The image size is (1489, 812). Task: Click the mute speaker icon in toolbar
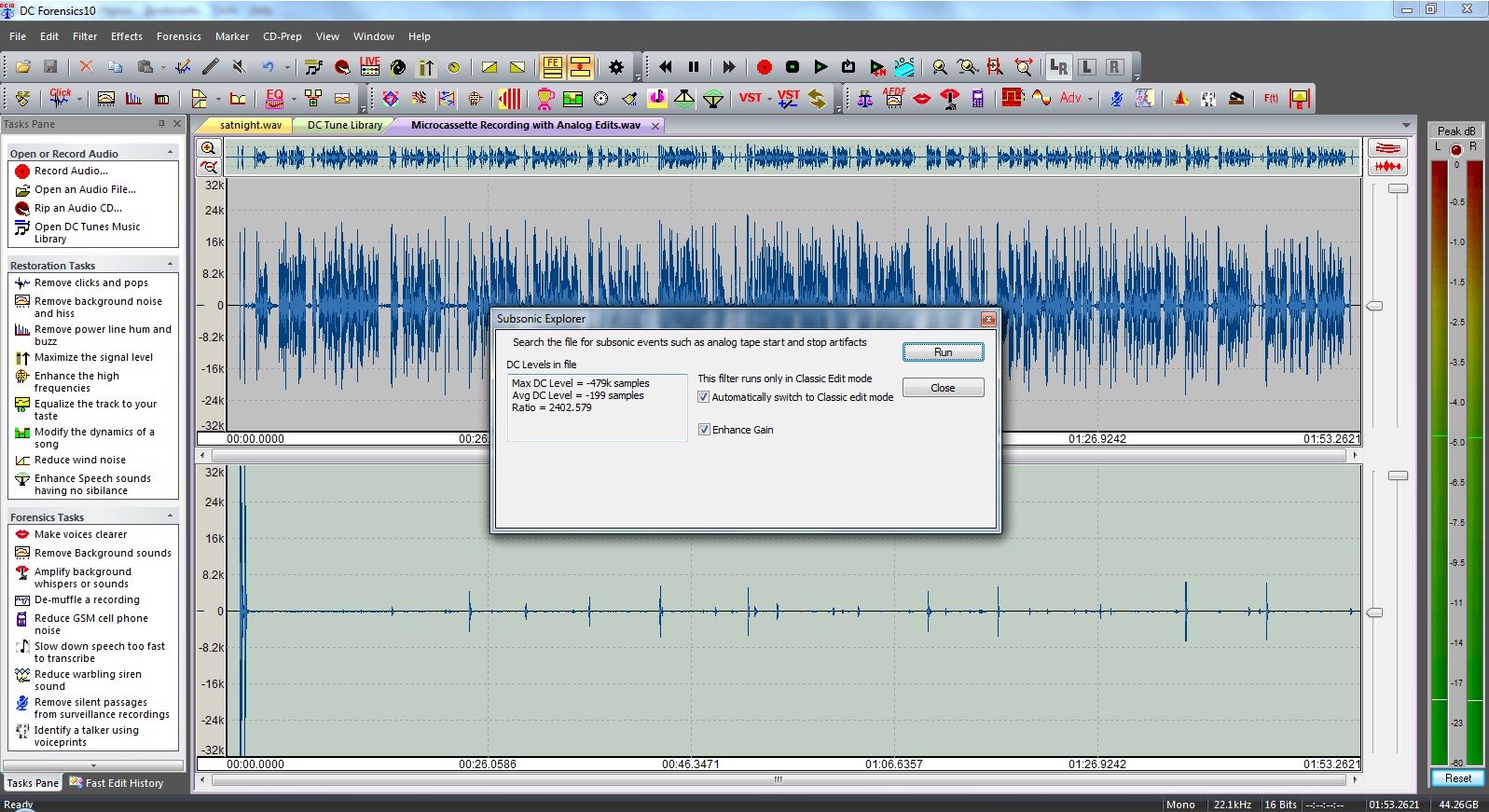[x=239, y=67]
